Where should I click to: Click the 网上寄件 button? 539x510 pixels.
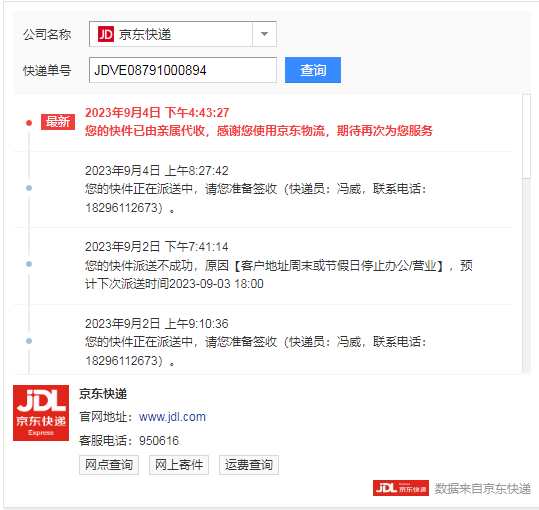pos(179,465)
